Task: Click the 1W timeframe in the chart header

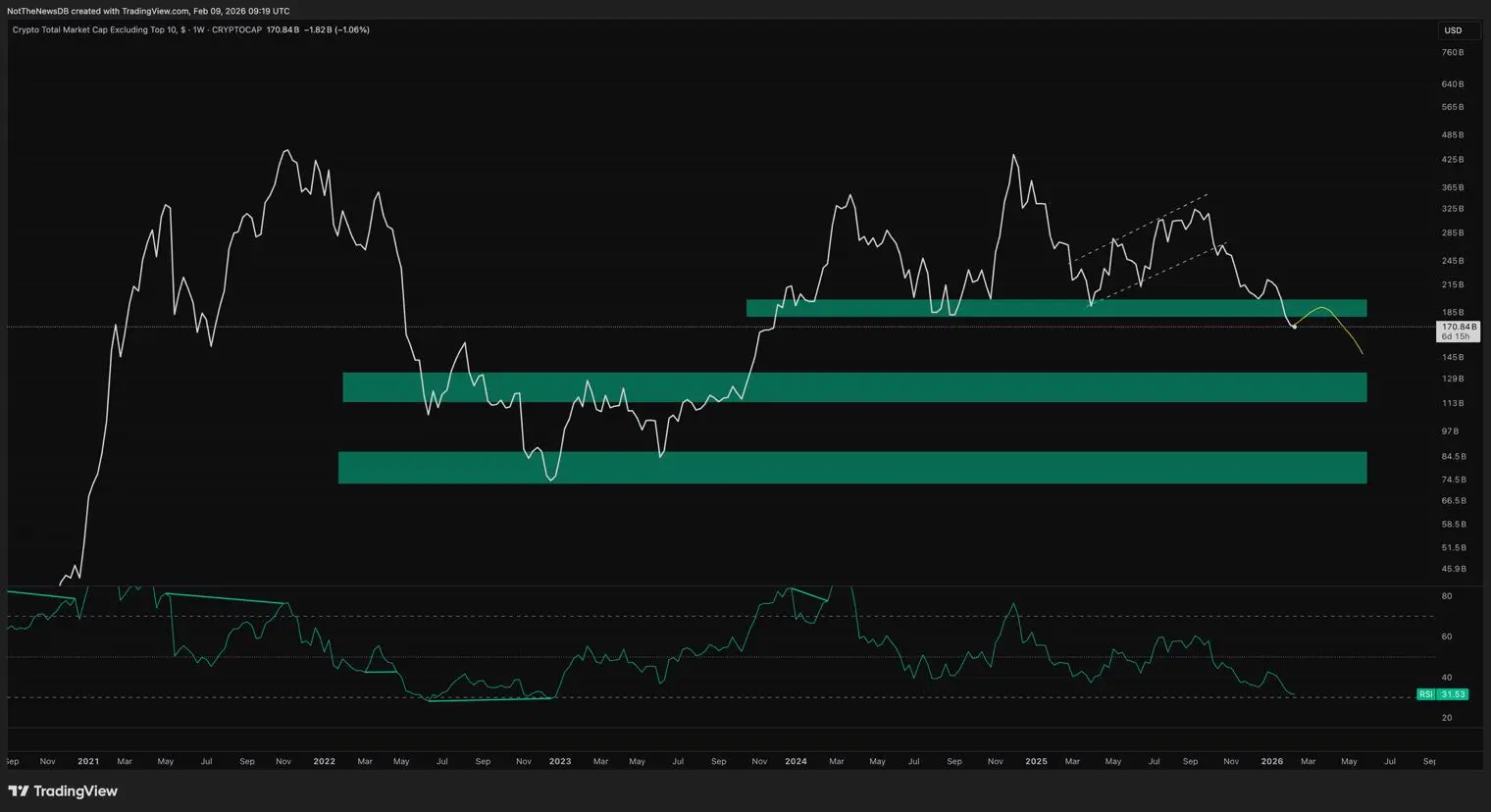Action: [198, 30]
